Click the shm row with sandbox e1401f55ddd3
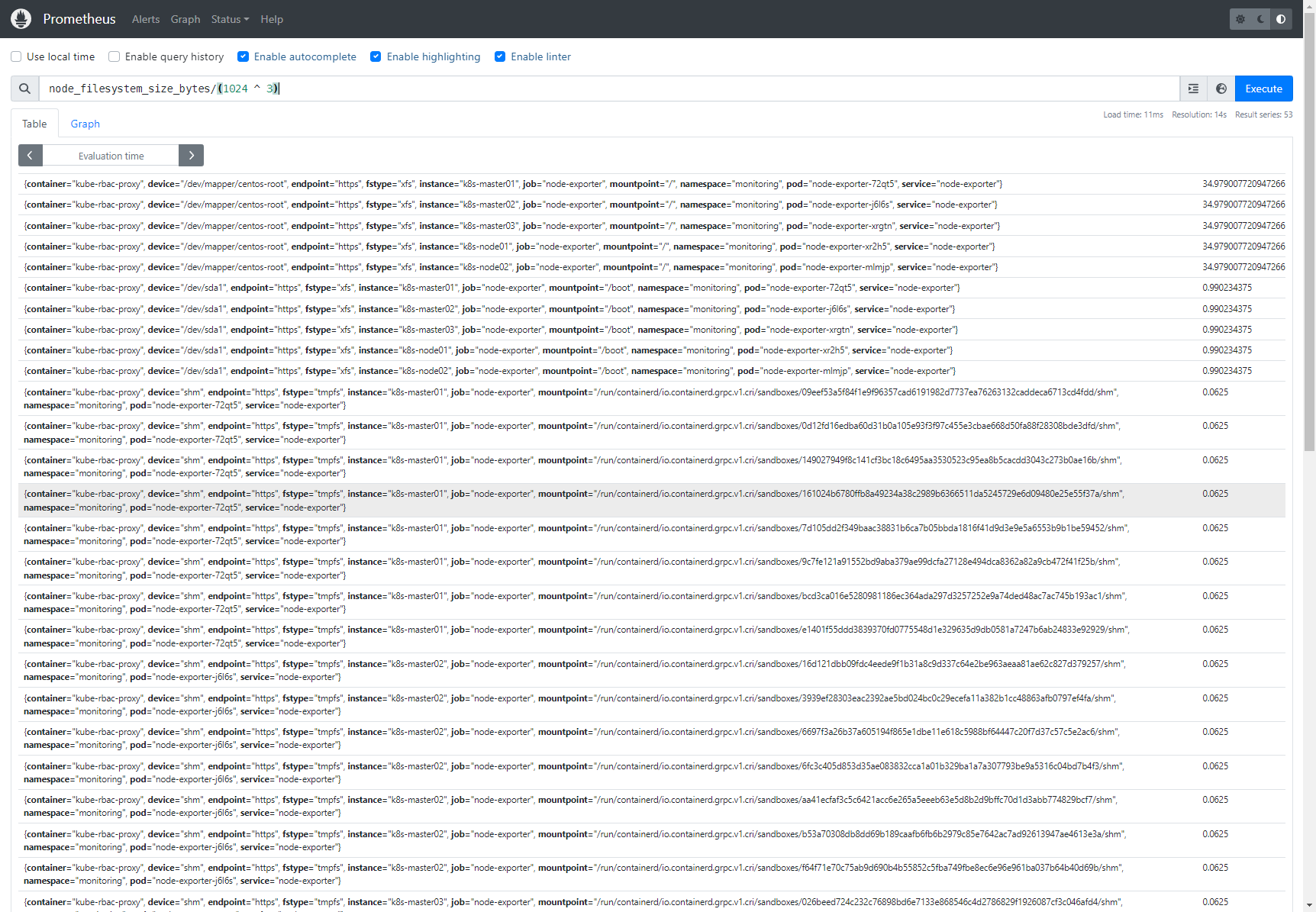The image size is (1316, 912). [652, 636]
